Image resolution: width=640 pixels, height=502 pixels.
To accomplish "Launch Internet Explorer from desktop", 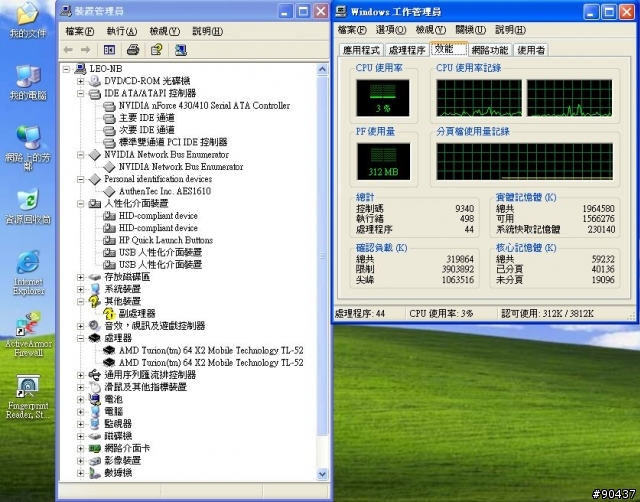I will (28, 273).
